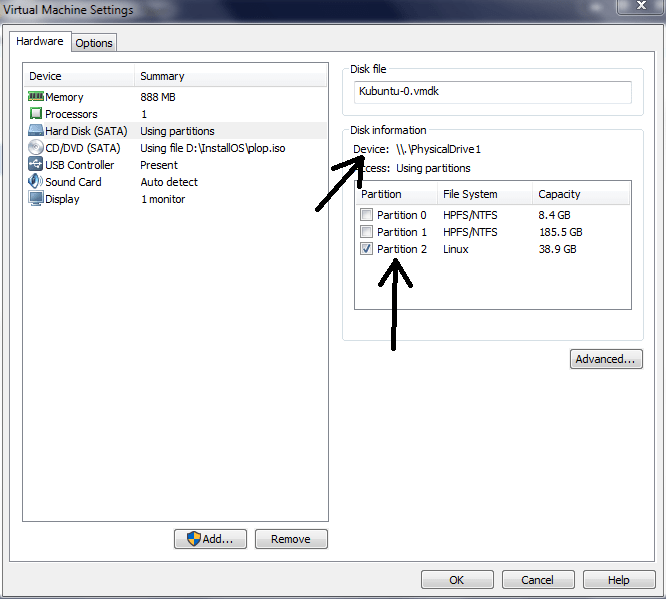Select the USB Controller icon
This screenshot has height=599, width=666.
click(x=36, y=165)
